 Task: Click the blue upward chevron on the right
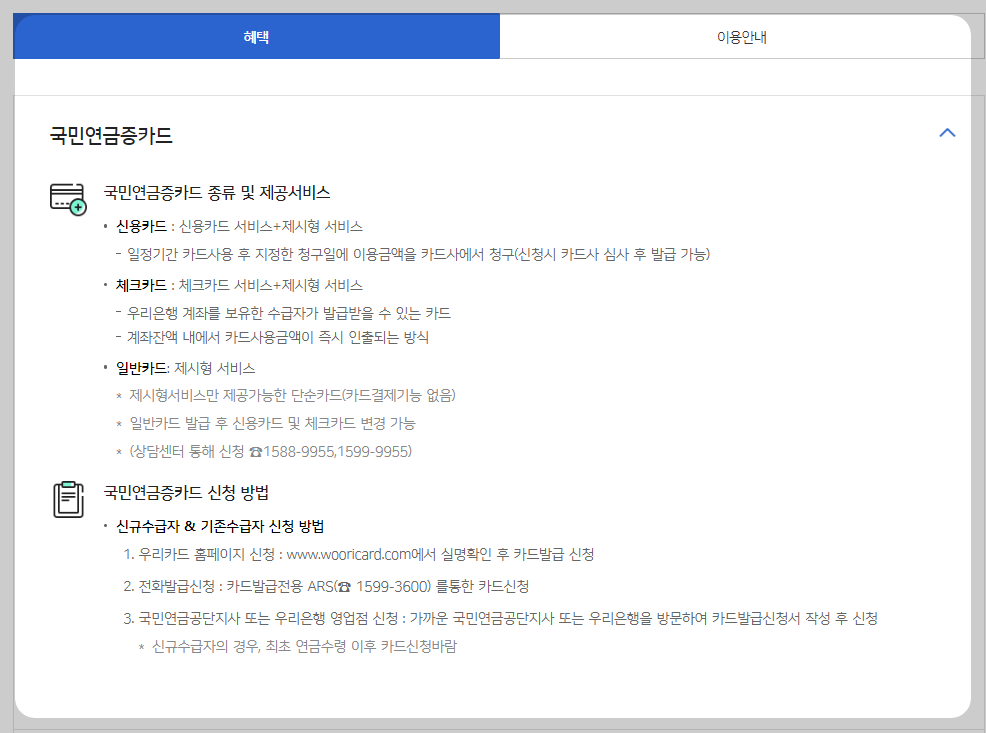click(947, 132)
